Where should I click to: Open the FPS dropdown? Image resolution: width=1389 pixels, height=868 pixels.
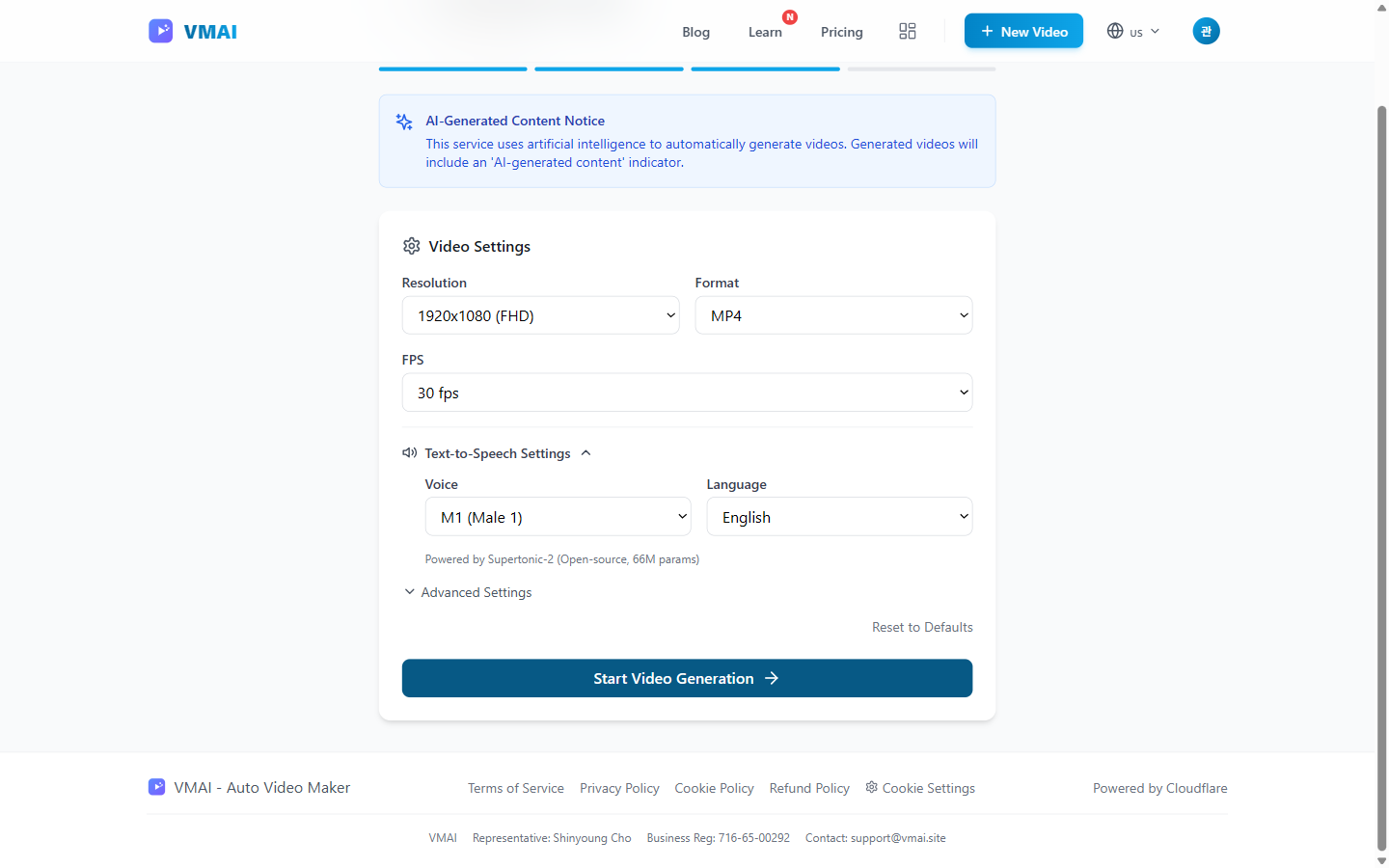(x=687, y=393)
